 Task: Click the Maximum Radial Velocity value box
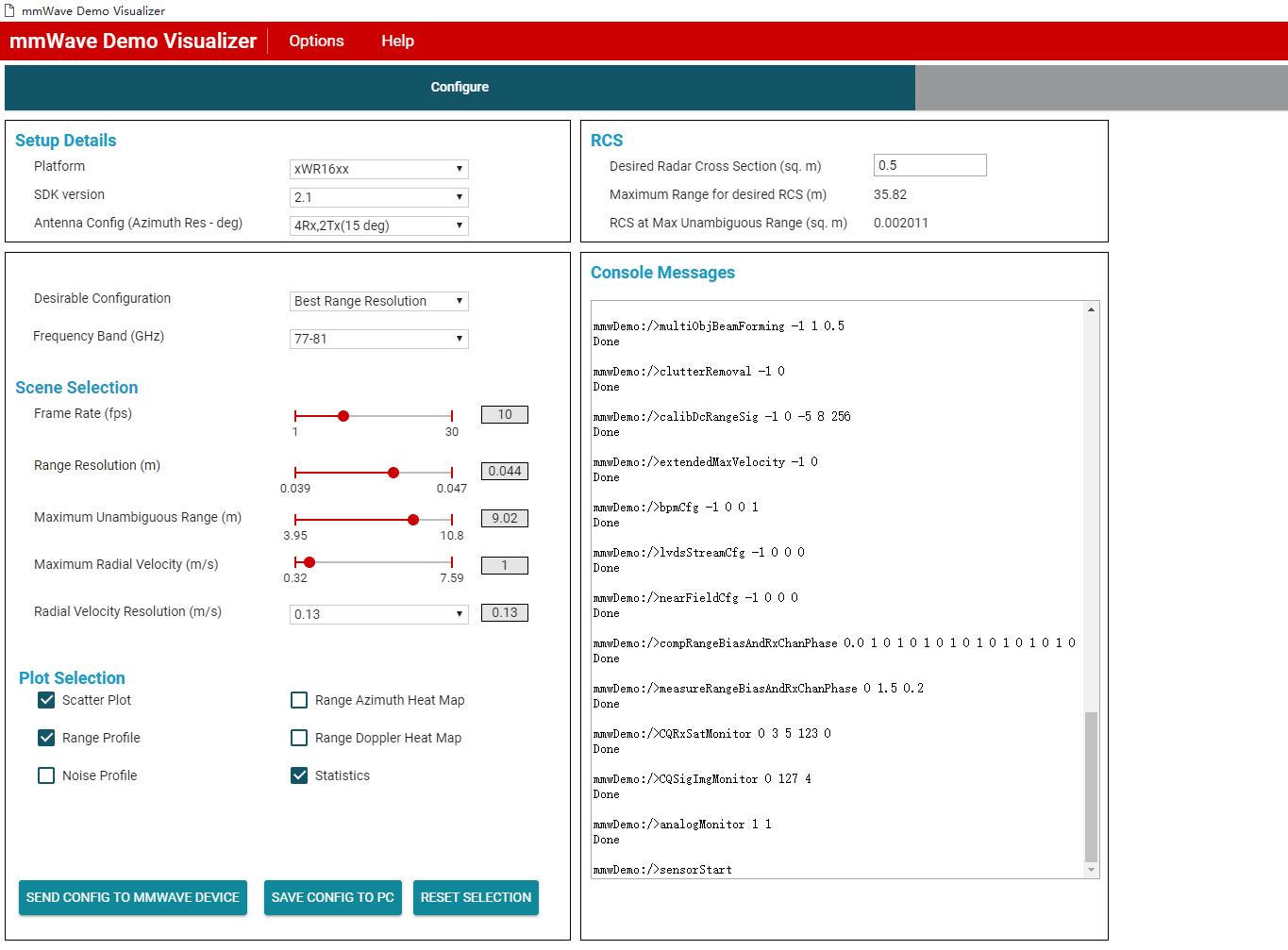[x=505, y=565]
